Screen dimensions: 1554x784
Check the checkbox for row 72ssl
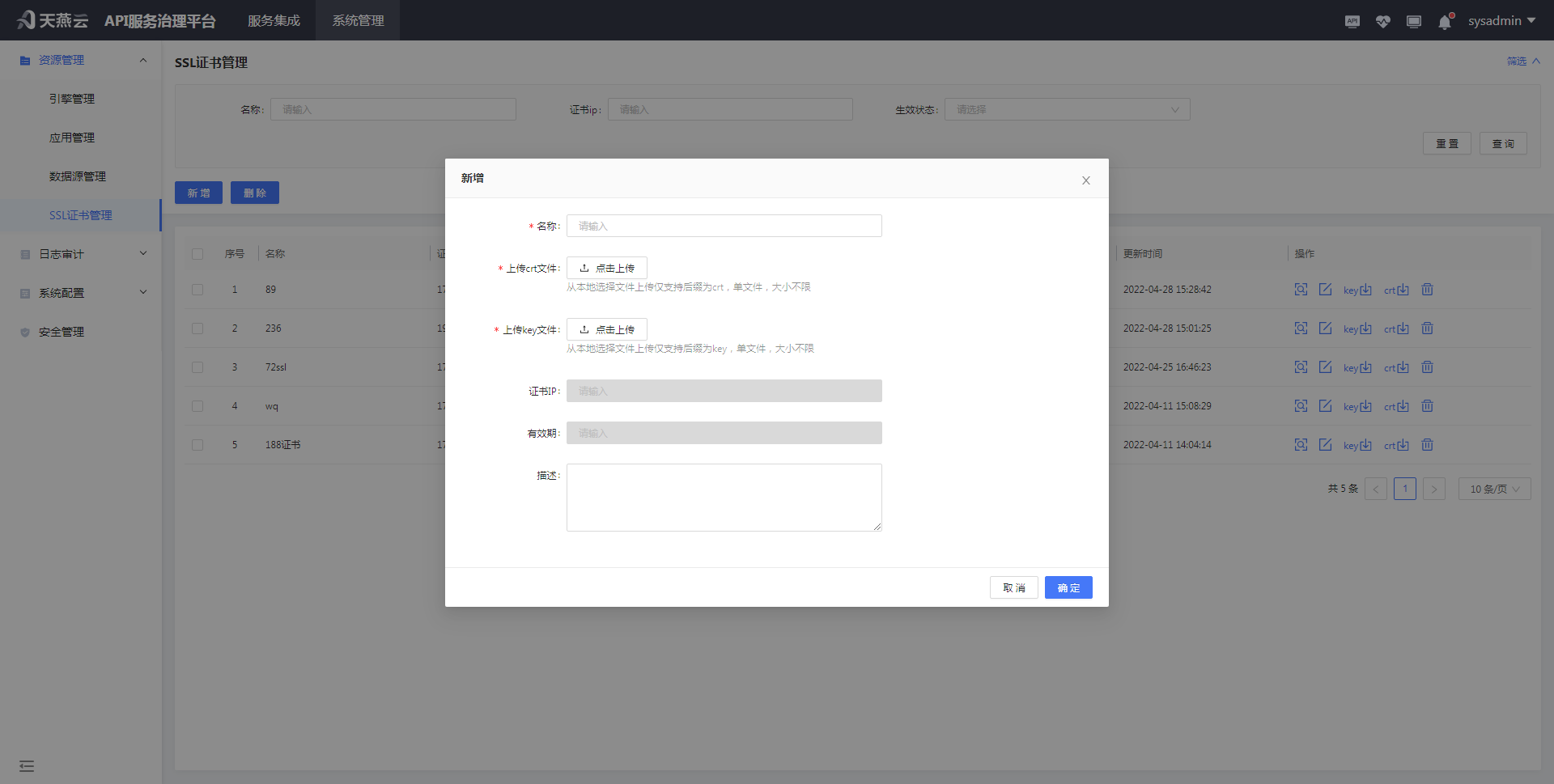point(197,367)
